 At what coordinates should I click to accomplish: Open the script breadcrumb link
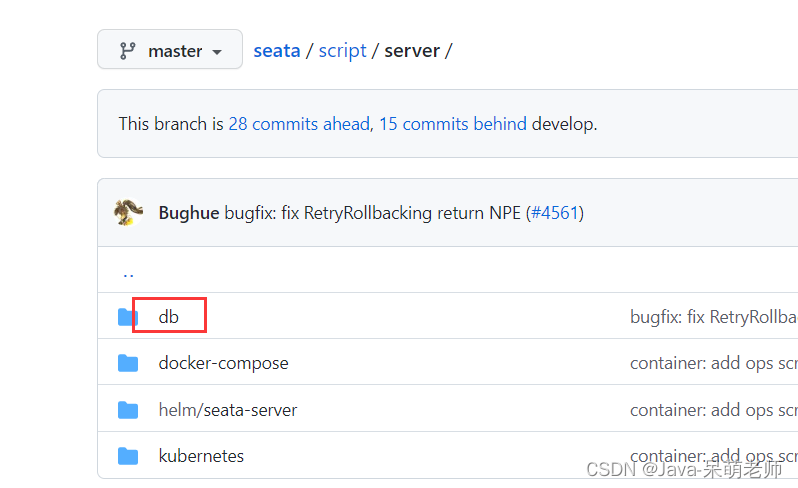pos(342,51)
